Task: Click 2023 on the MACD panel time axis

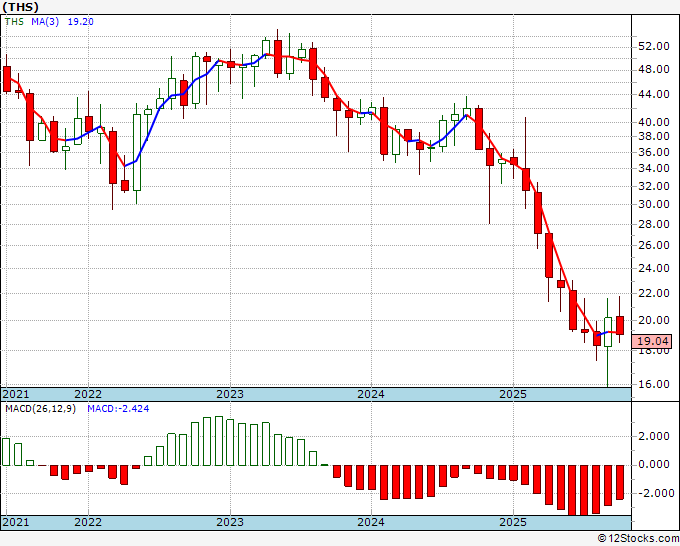Action: tap(230, 522)
